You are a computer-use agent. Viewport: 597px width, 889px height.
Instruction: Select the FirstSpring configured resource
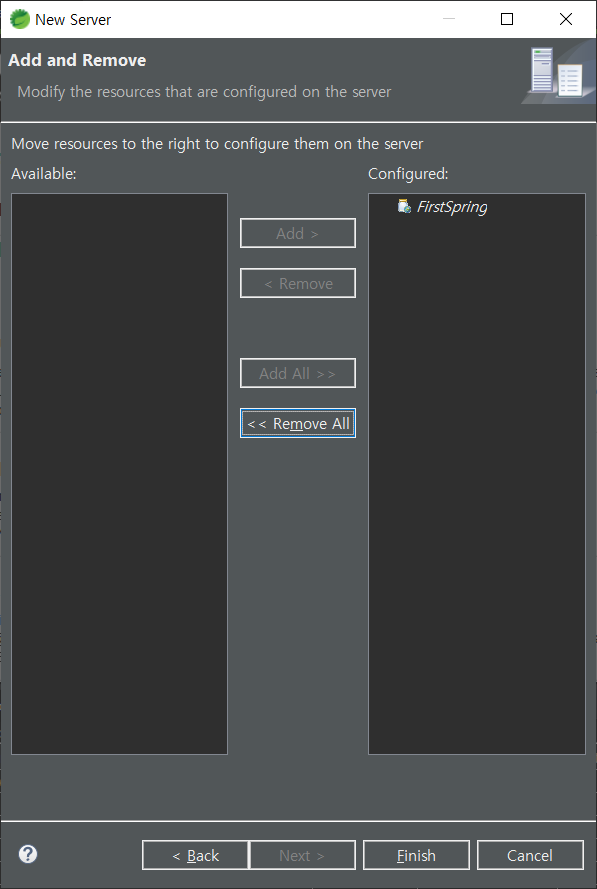click(x=452, y=207)
